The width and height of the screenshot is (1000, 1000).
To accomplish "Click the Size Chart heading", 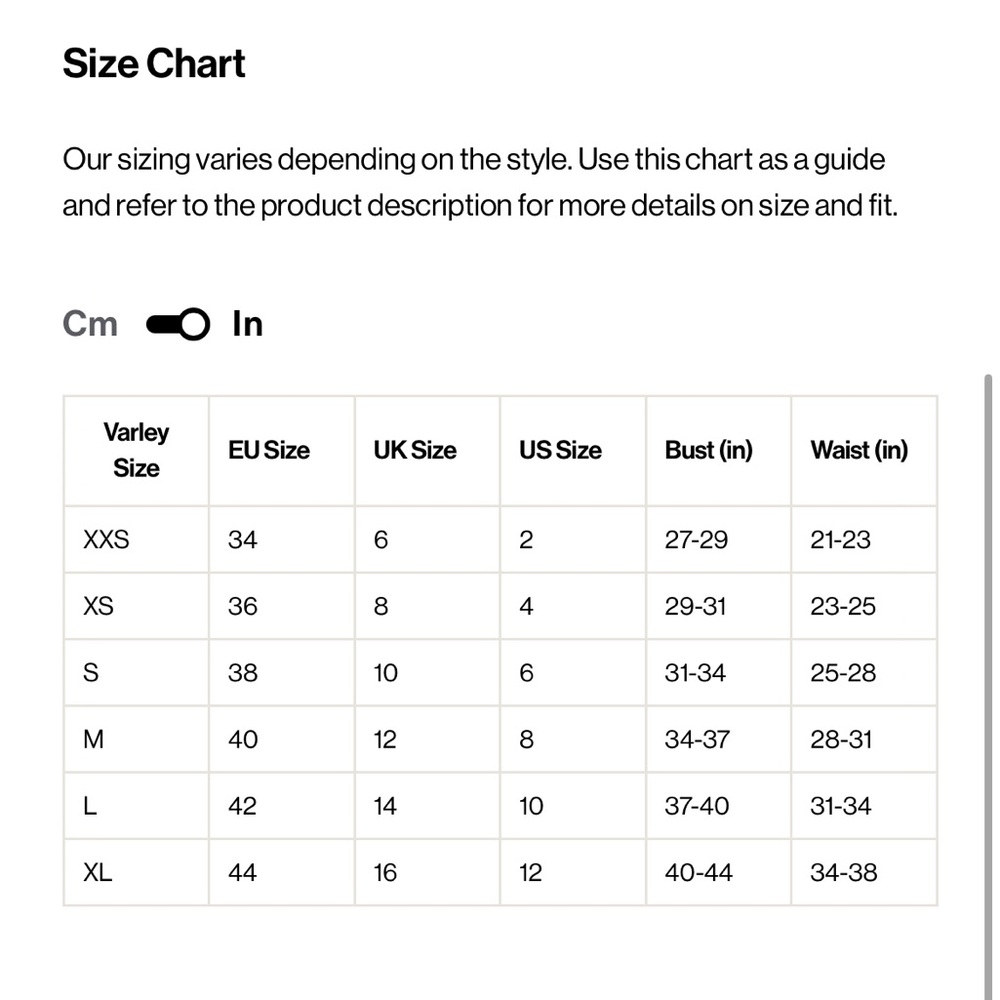I will 154,63.
